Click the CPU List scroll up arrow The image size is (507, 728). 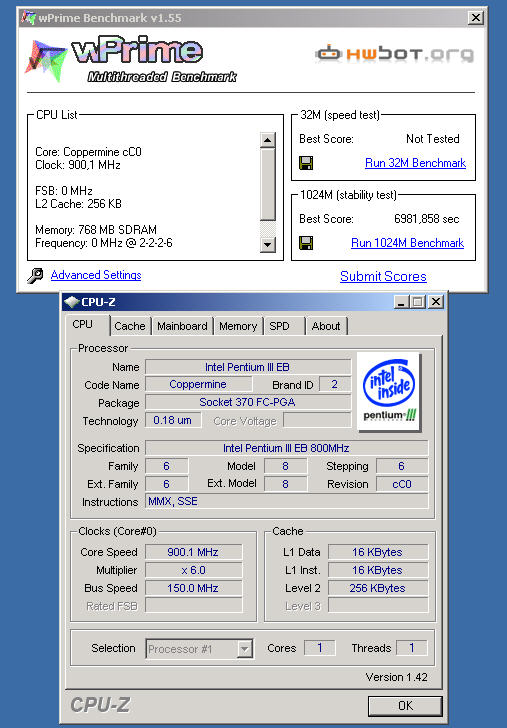click(268, 140)
